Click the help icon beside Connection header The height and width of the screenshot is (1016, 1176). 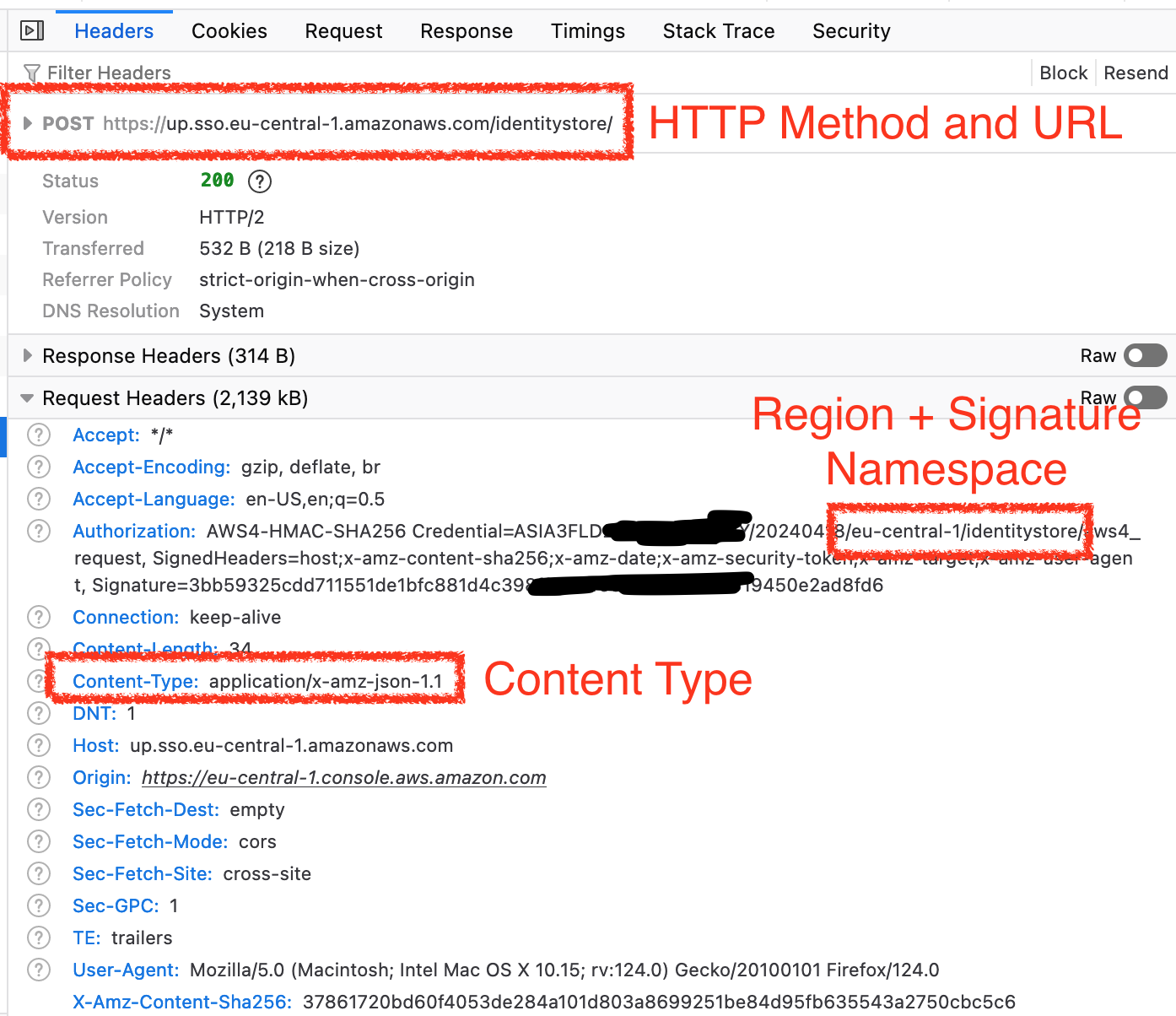(39, 617)
